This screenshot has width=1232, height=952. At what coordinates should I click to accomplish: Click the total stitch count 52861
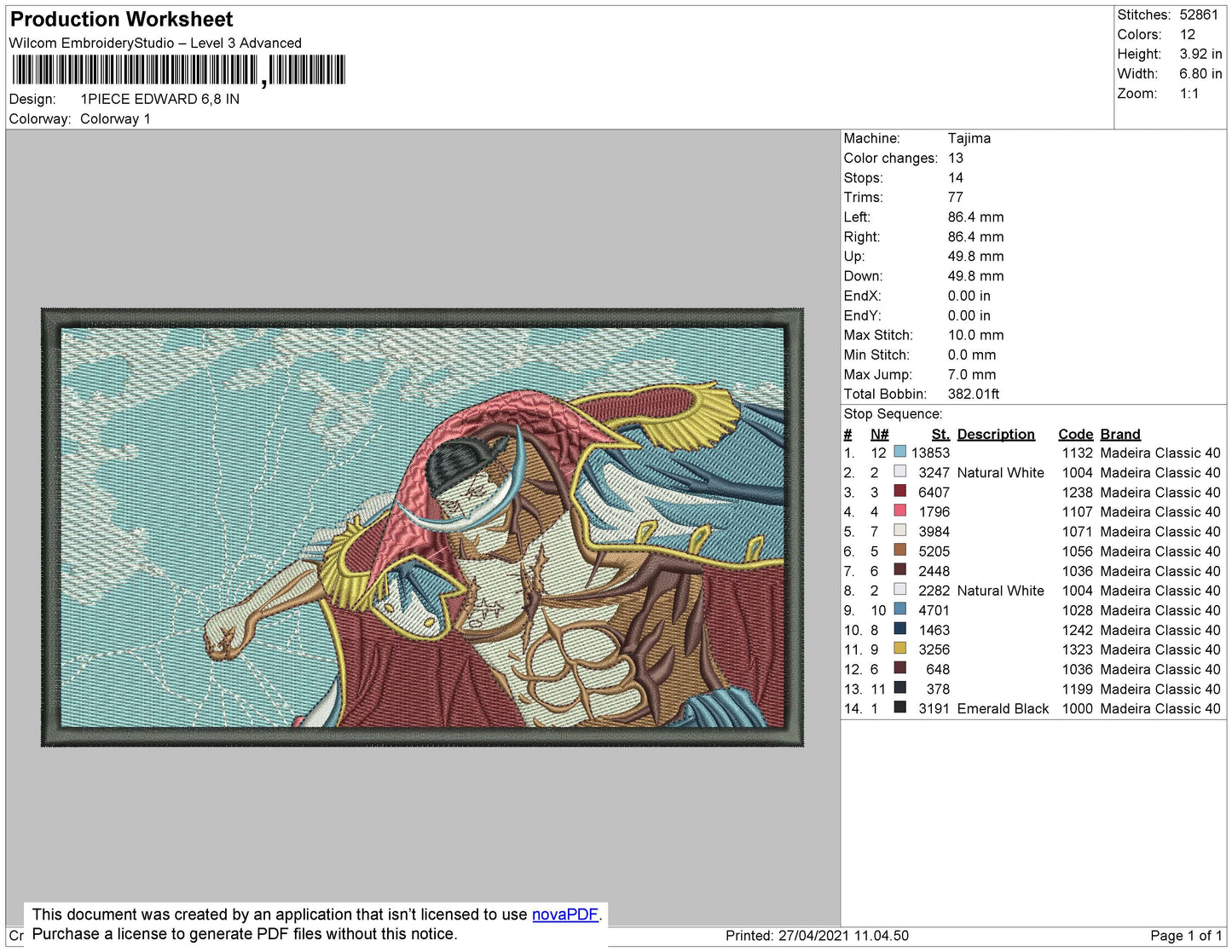[1199, 14]
